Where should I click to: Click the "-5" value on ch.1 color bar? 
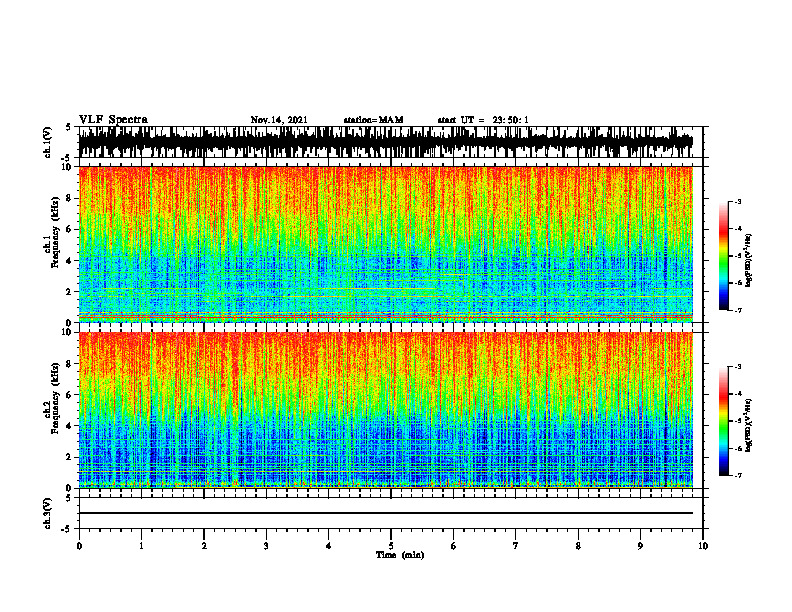tap(737, 256)
